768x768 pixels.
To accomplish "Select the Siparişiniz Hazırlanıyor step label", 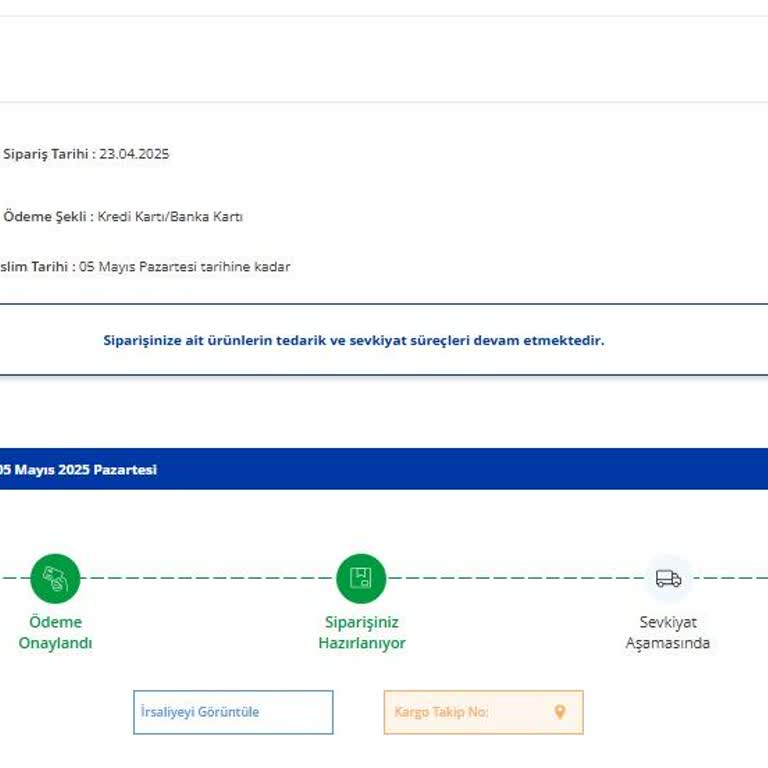I will tap(361, 632).
